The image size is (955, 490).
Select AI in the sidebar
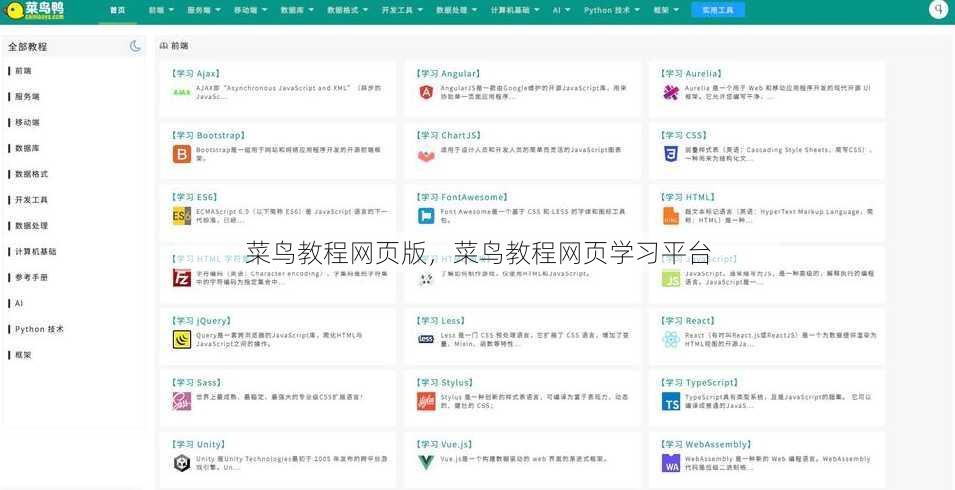click(x=18, y=303)
